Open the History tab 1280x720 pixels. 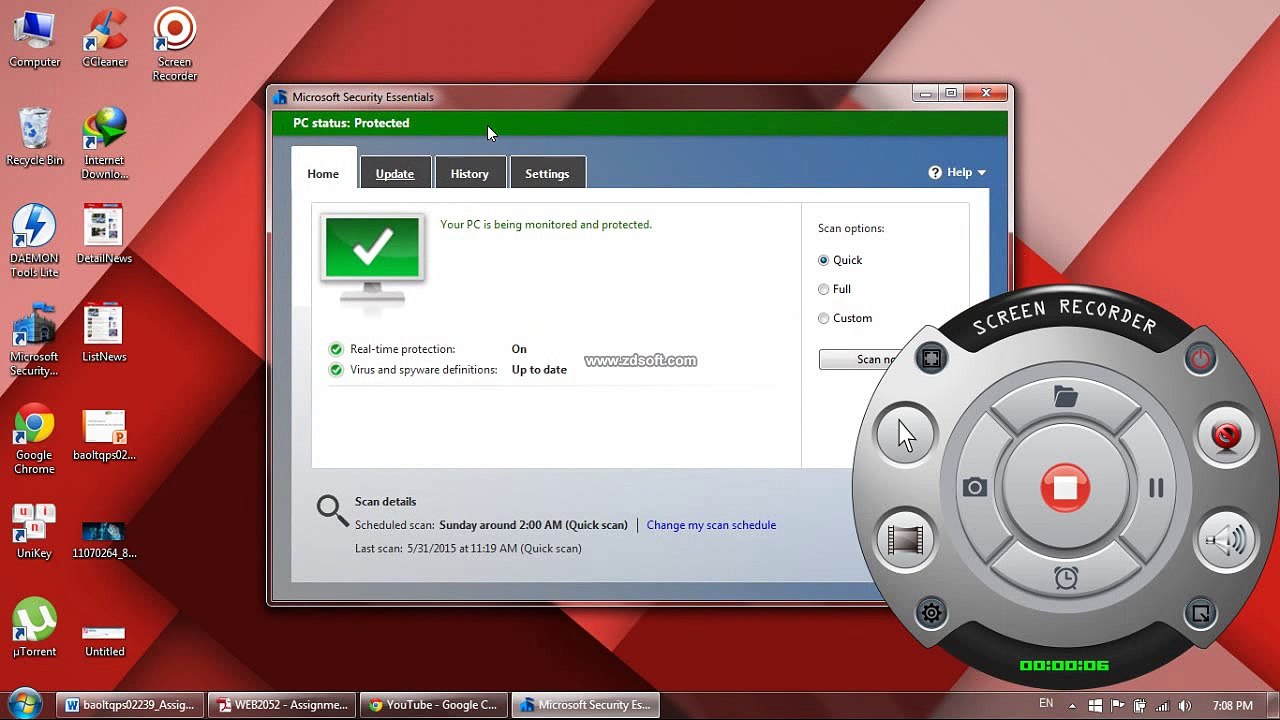[x=470, y=173]
